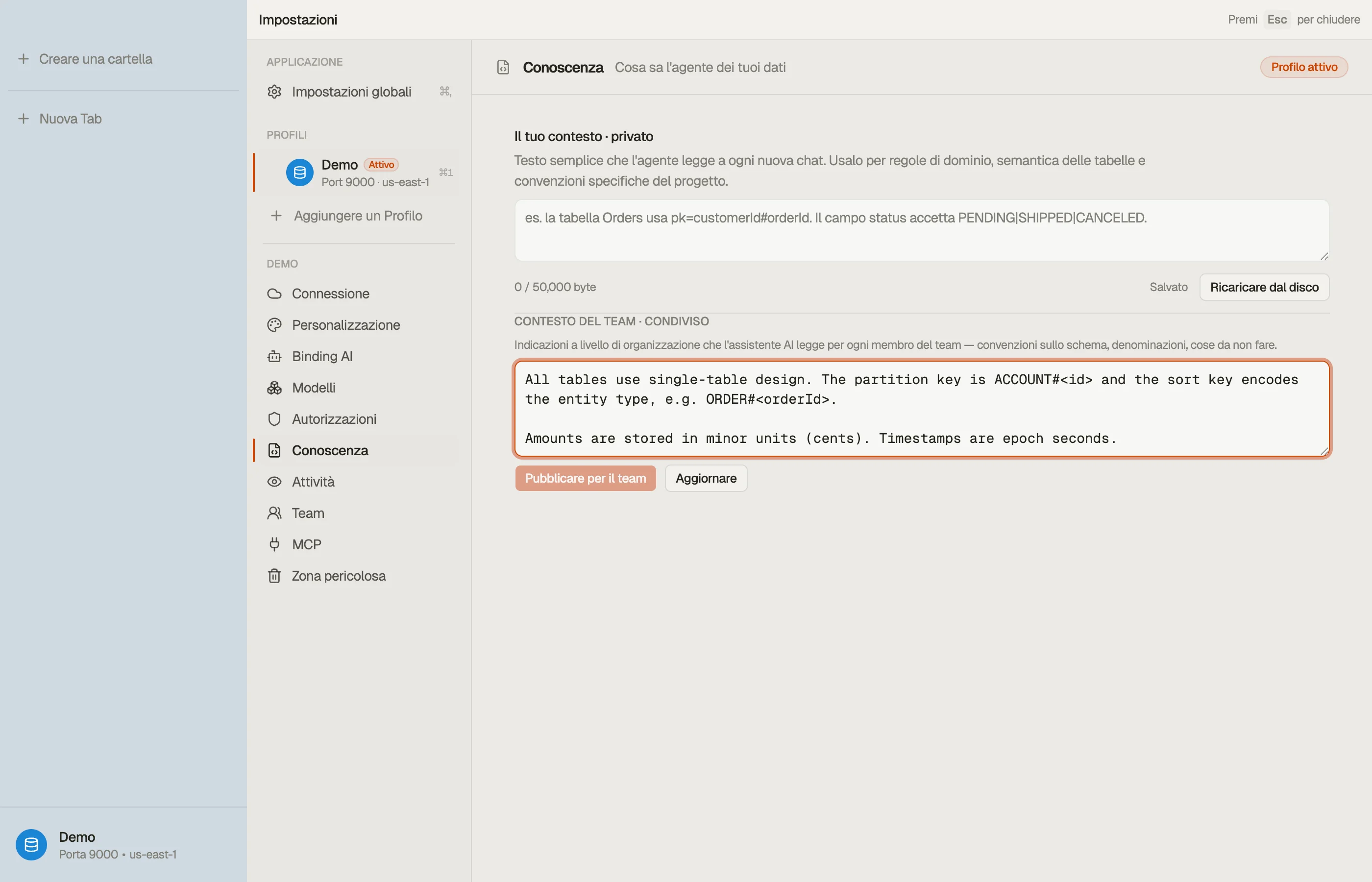The height and width of the screenshot is (882, 1372).
Task: Click the Demo profile switcher at bottom left
Action: pos(123,845)
